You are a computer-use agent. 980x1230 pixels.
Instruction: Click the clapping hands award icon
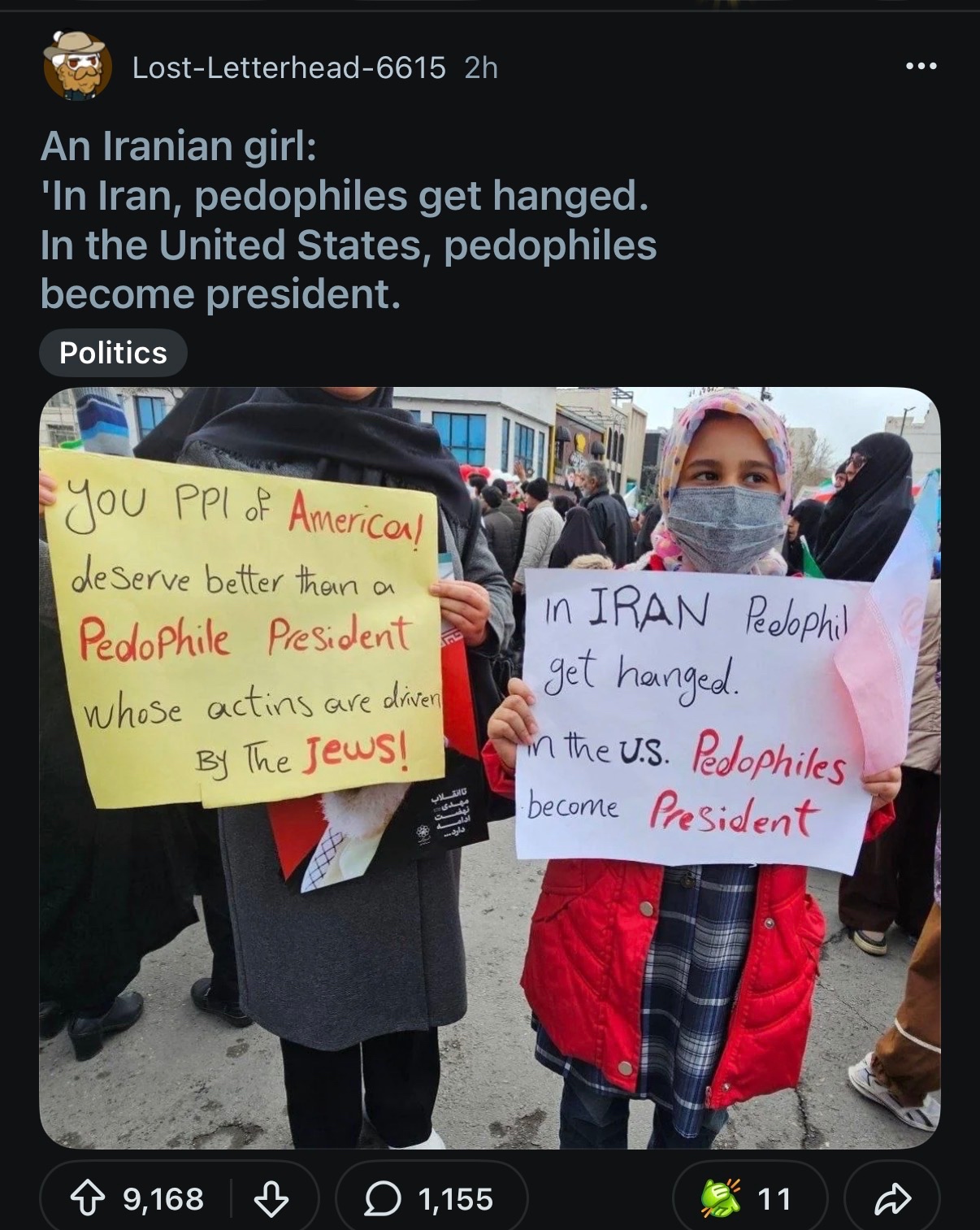pyautogui.click(x=721, y=1197)
